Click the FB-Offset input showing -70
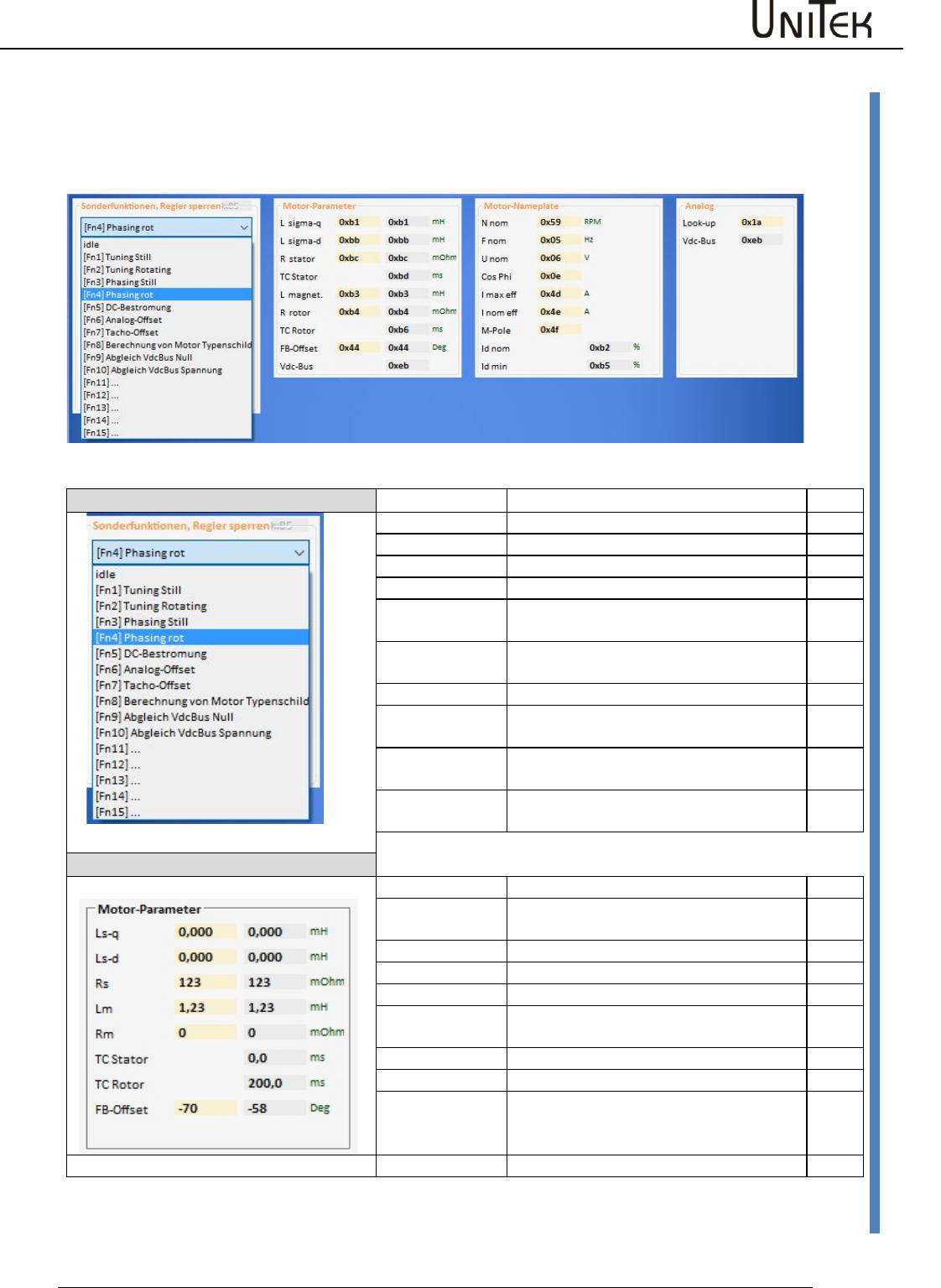This screenshot has height=1288, width=941. [206, 1108]
